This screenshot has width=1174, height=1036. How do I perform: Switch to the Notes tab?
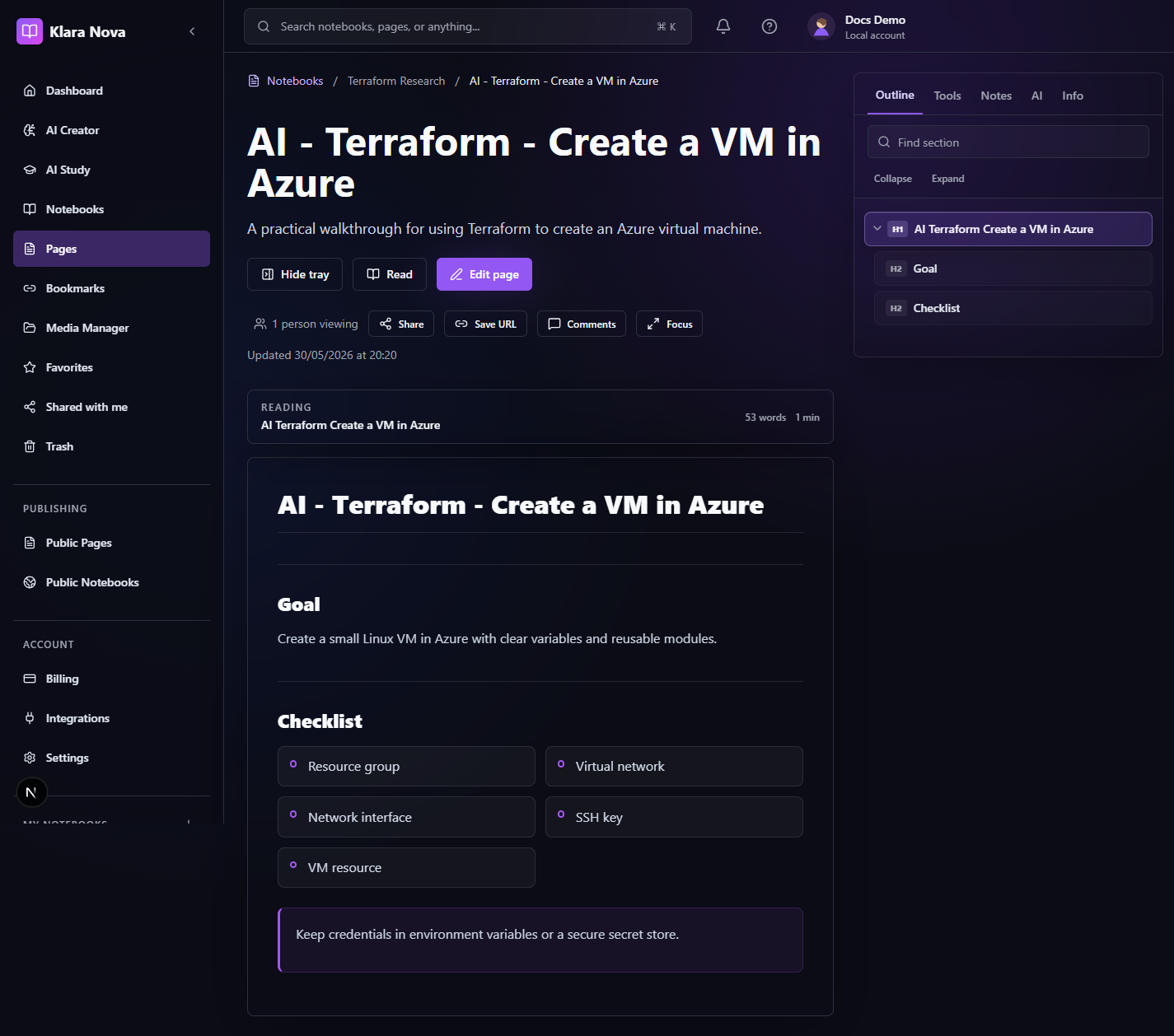[996, 96]
